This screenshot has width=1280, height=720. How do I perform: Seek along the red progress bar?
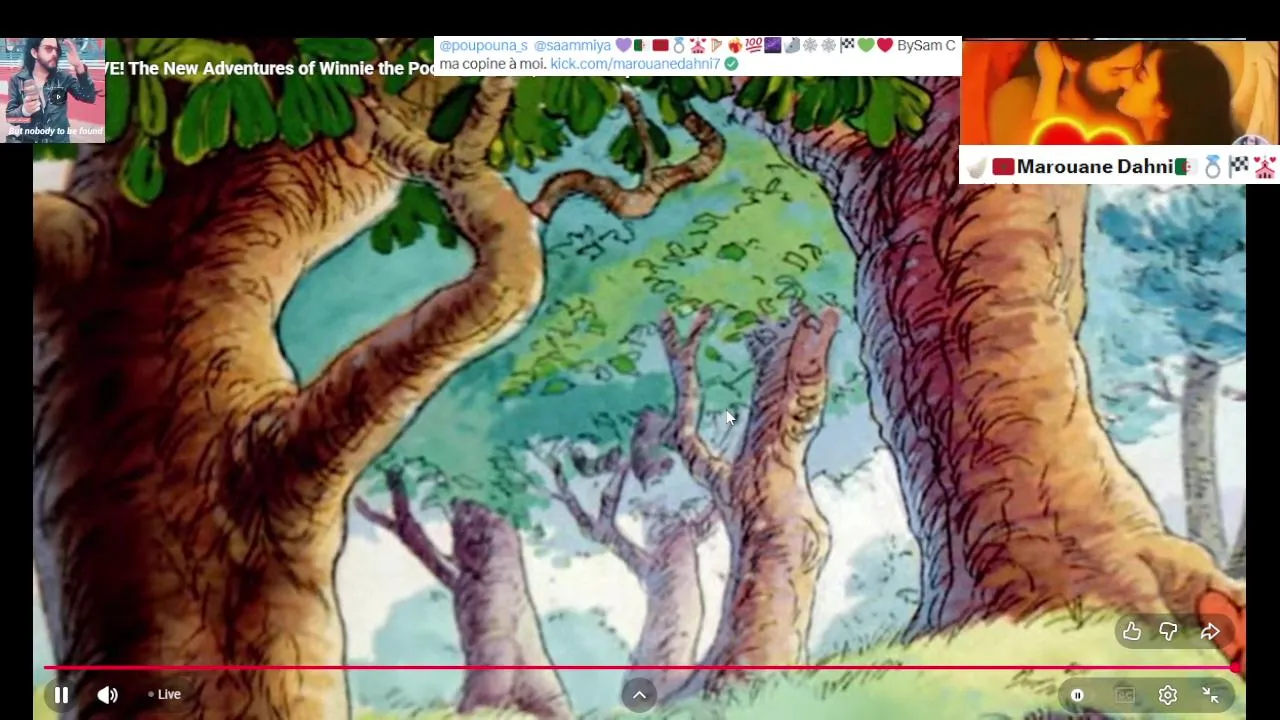point(640,667)
